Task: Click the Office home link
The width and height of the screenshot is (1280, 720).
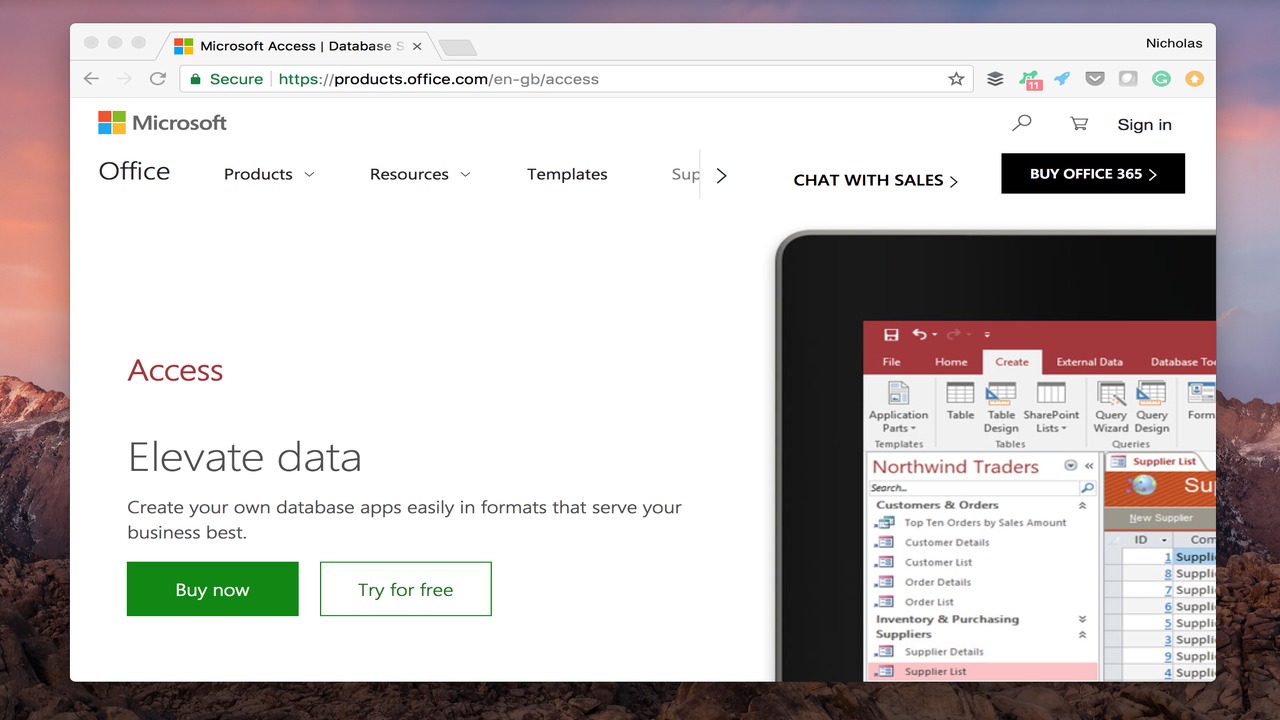Action: coord(134,171)
